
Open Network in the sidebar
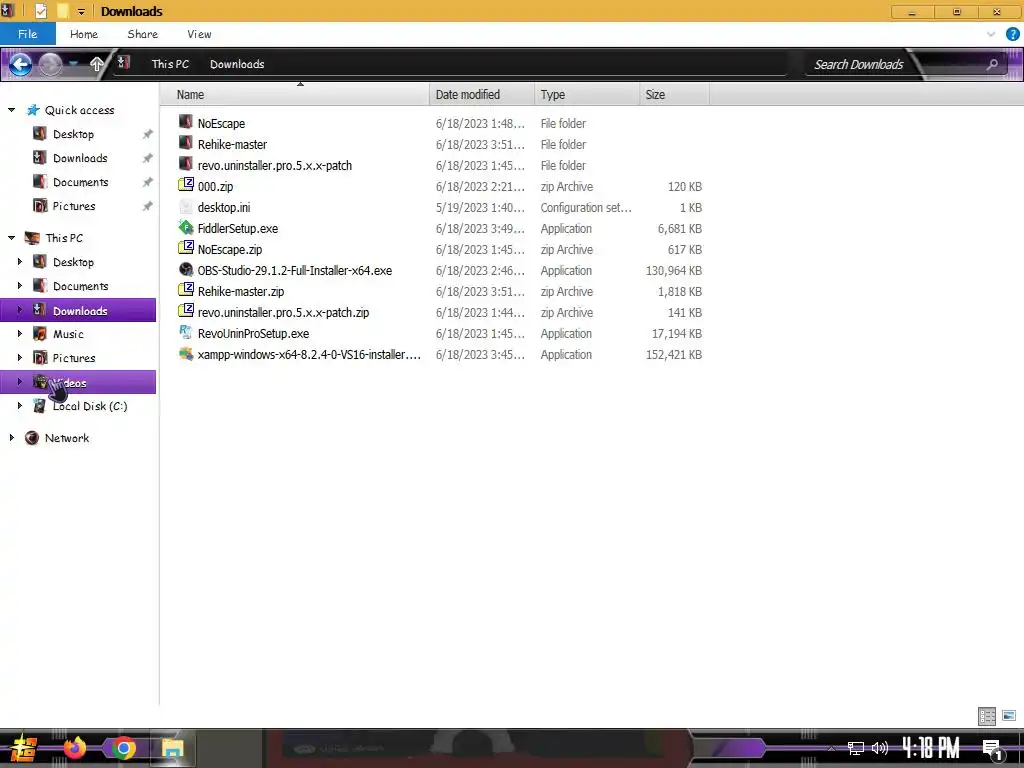pos(67,438)
